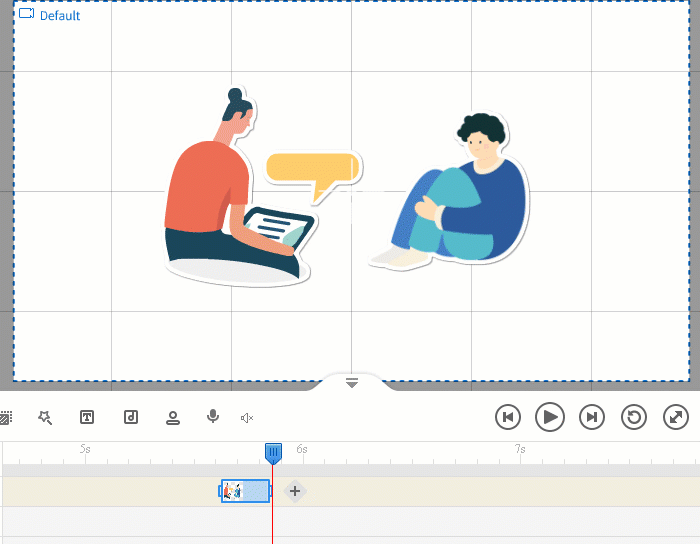Image resolution: width=700 pixels, height=544 pixels.
Task: Click the 7s mark on the ruler
Action: click(520, 449)
